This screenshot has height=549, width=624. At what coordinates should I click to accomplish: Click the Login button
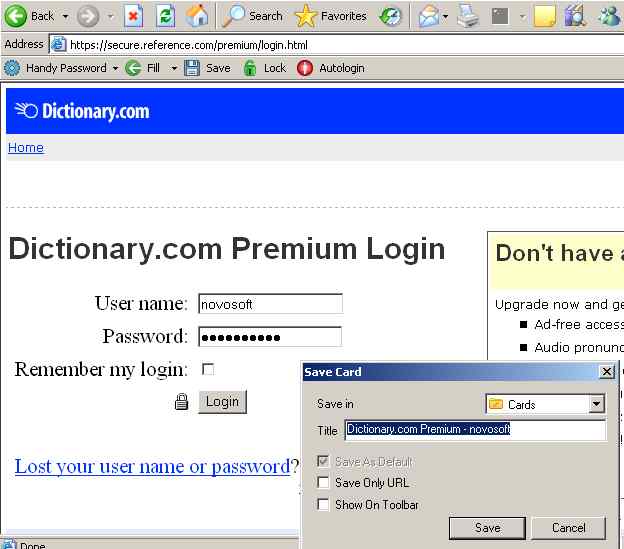[222, 402]
